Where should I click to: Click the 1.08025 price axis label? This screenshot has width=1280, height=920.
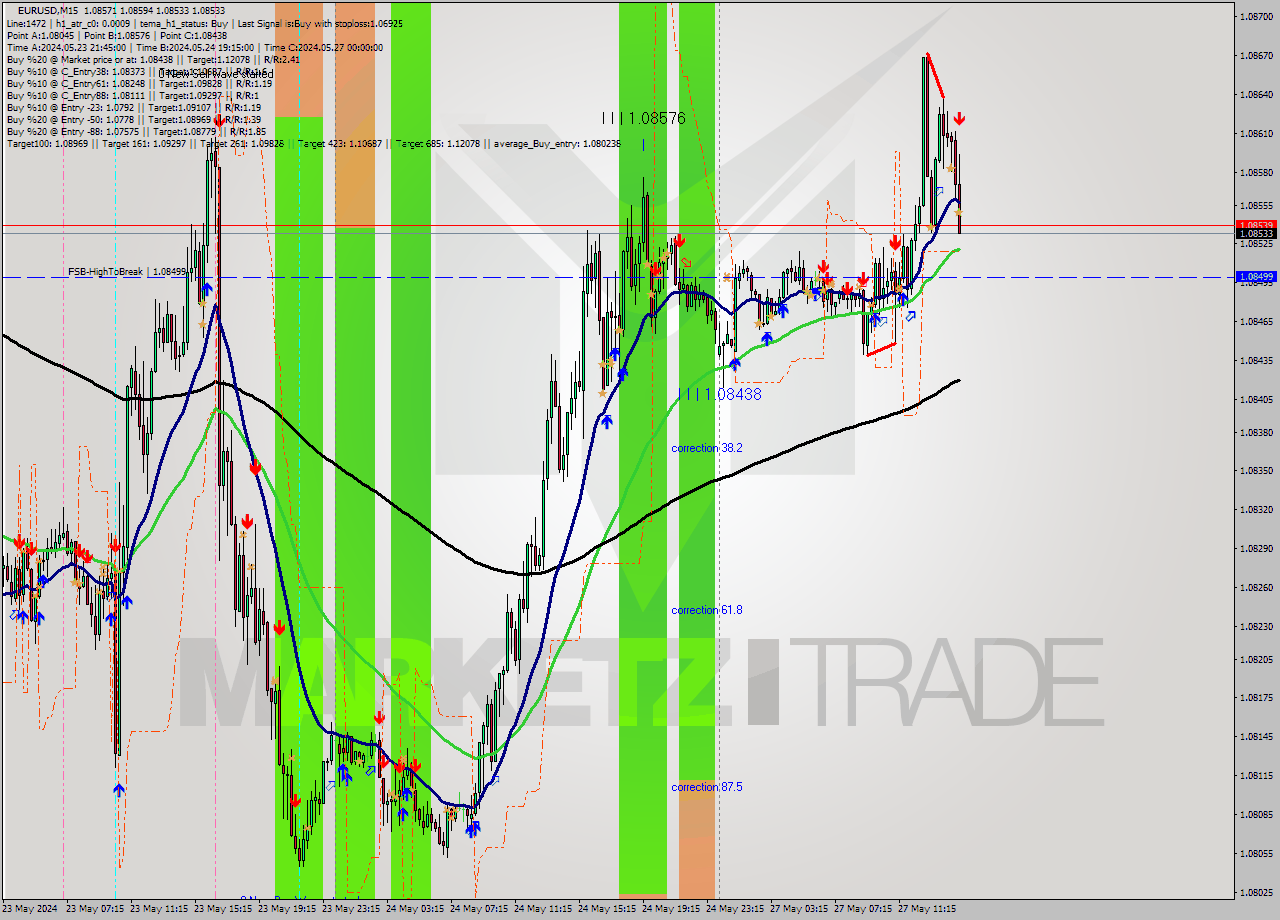click(1255, 892)
